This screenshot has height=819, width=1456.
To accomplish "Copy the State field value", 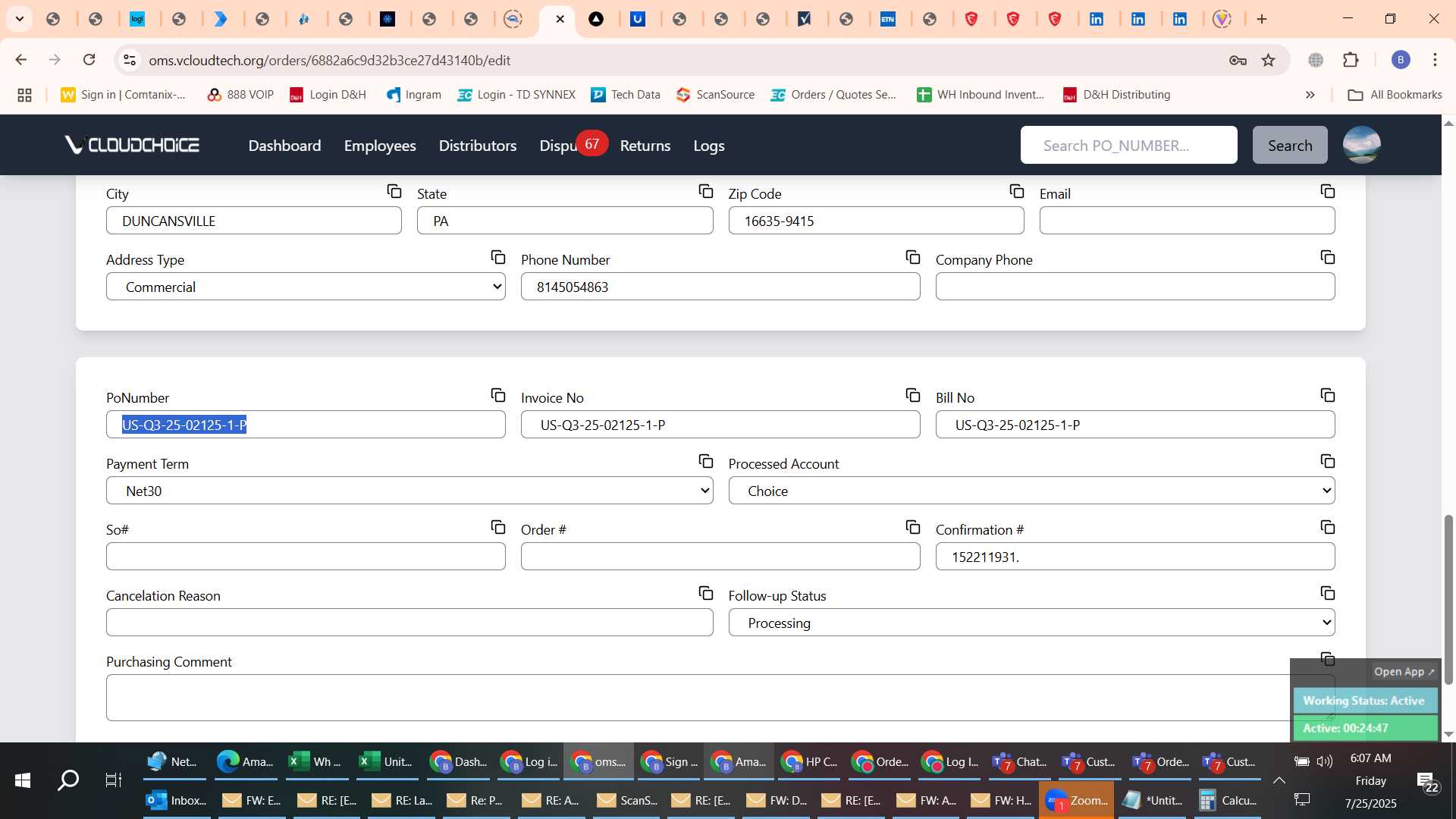I will click(706, 191).
